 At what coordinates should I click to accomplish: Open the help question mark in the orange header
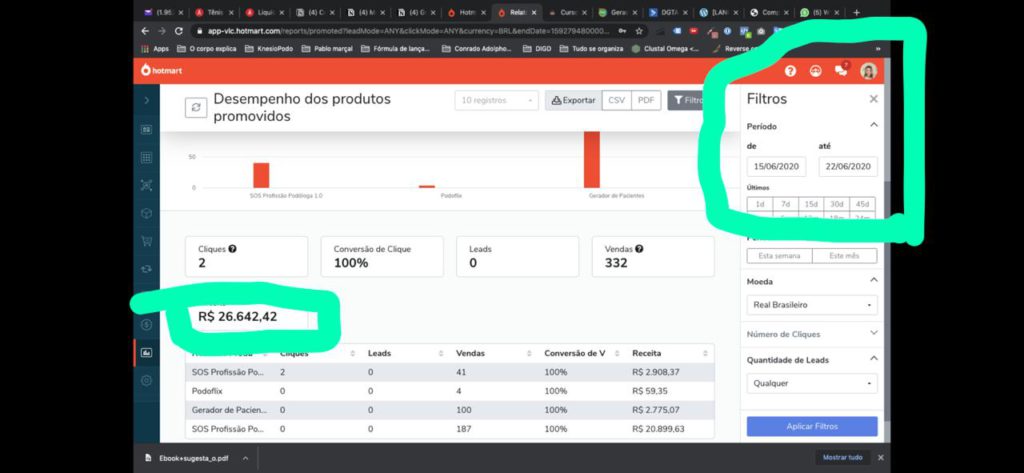(790, 71)
